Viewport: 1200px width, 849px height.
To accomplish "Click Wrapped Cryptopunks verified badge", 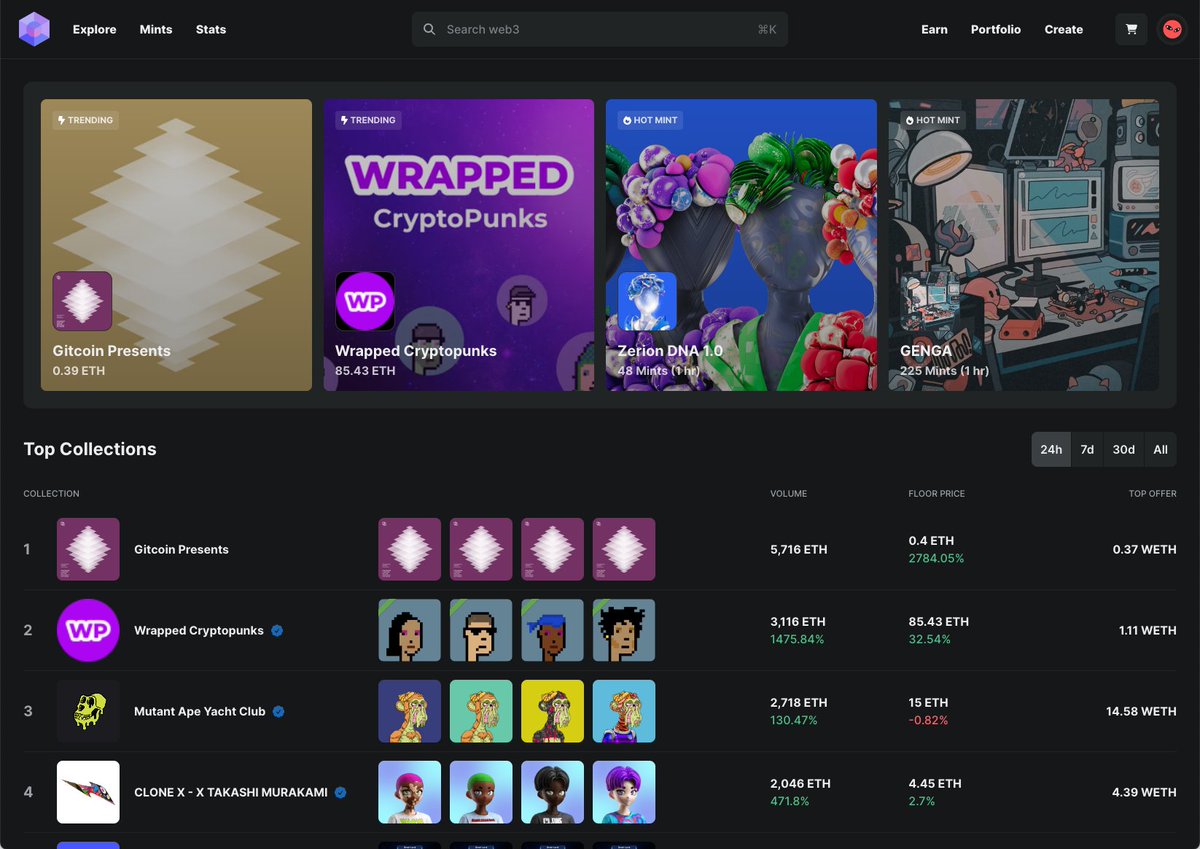I will click(x=277, y=630).
